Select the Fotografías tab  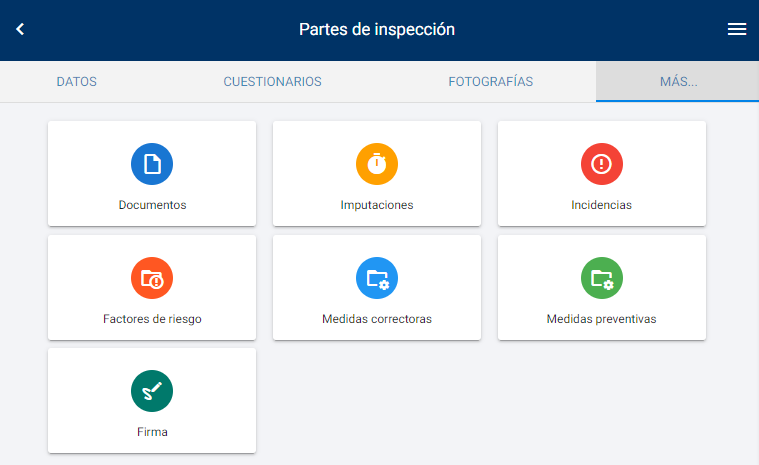(x=490, y=82)
